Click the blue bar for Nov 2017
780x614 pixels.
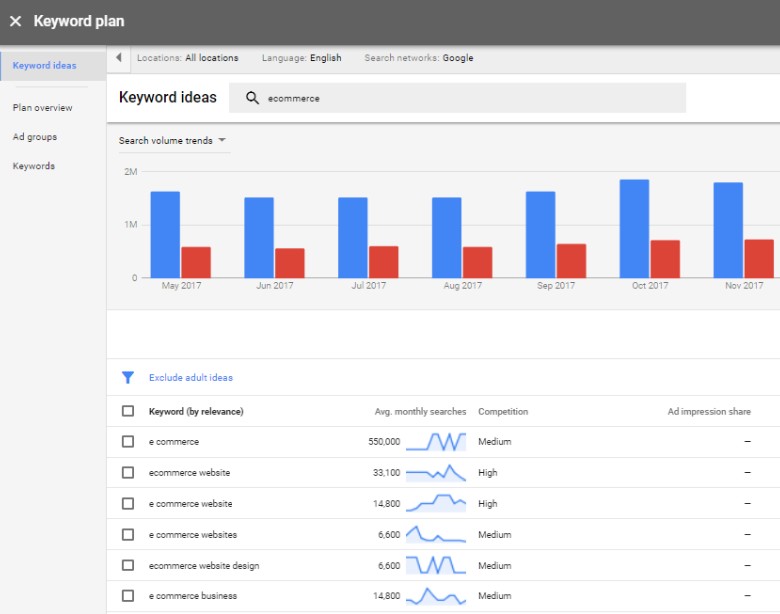728,230
